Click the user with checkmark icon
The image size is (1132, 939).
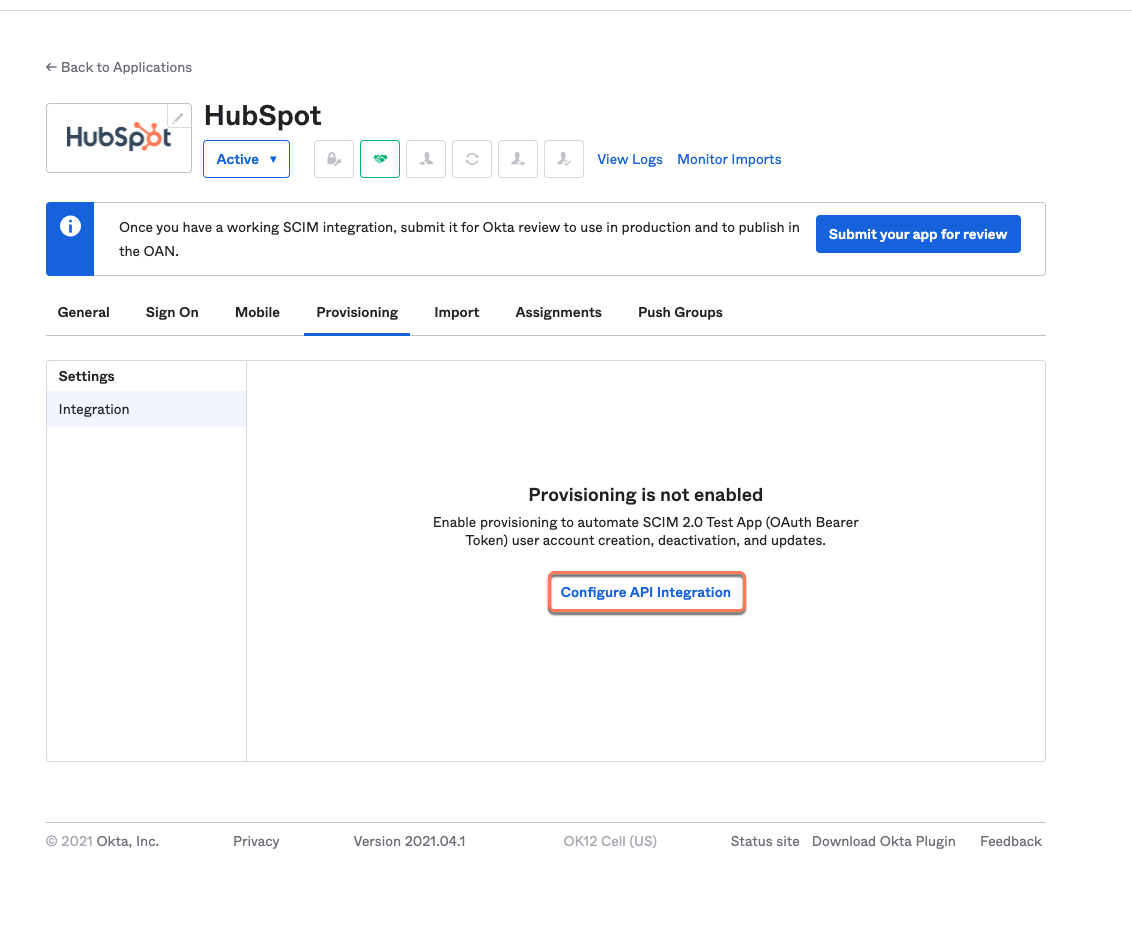coord(564,159)
